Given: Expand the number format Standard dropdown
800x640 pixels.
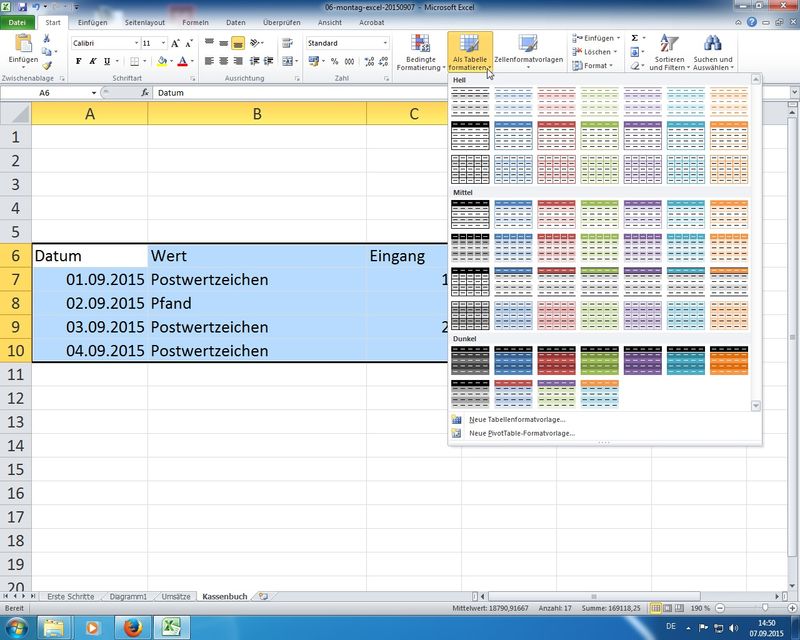Looking at the screenshot, I should [x=385, y=44].
